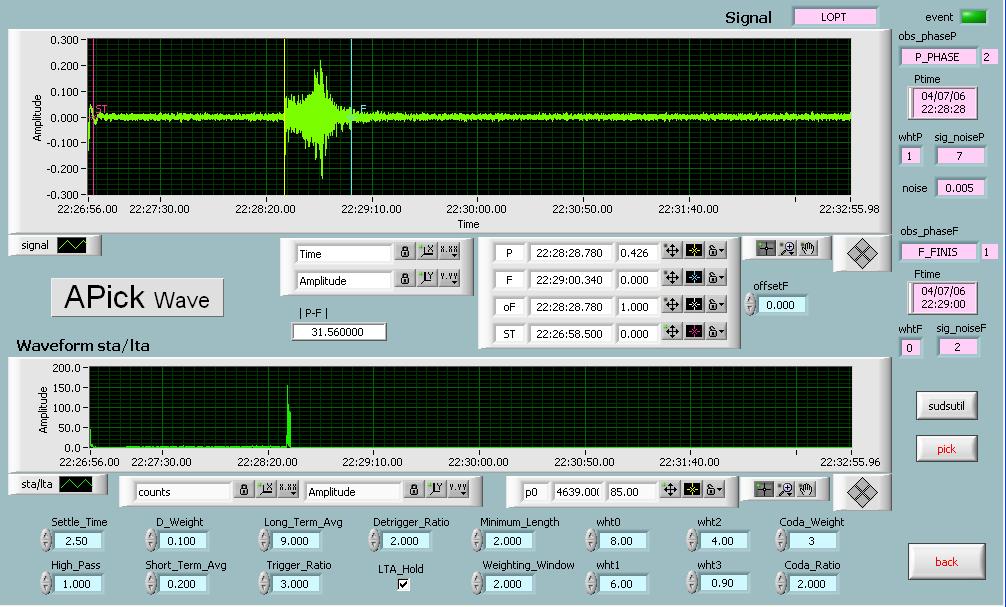Click the Detrigger_Ratio value field
Viewport: 1006px width, 607px height.
point(407,541)
